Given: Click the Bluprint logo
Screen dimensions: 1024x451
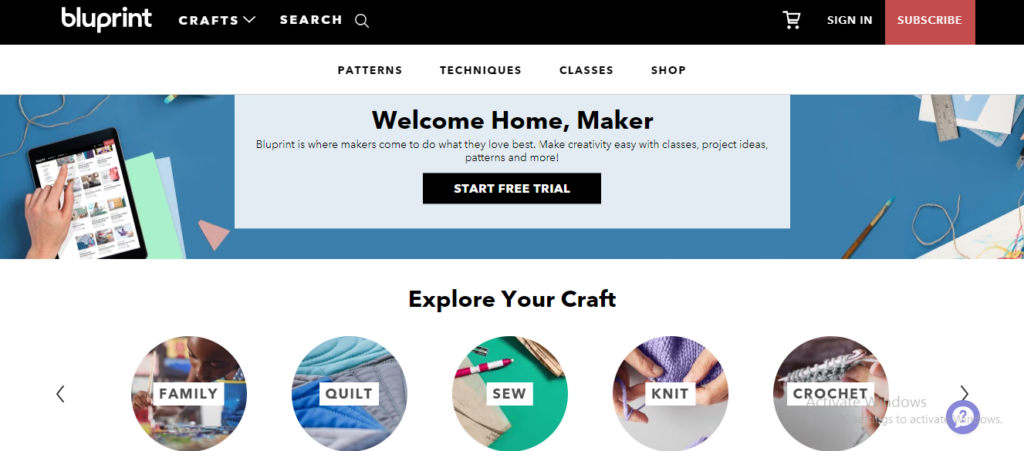Looking at the screenshot, I should pos(106,19).
